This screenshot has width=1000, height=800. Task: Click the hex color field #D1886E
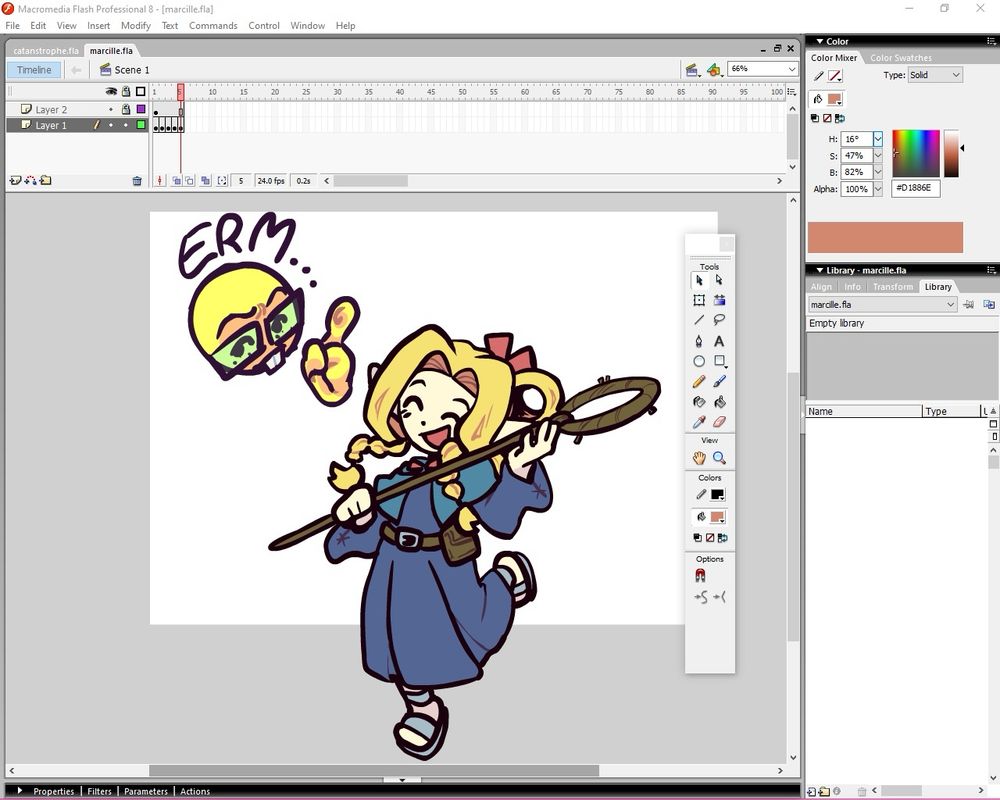click(916, 188)
